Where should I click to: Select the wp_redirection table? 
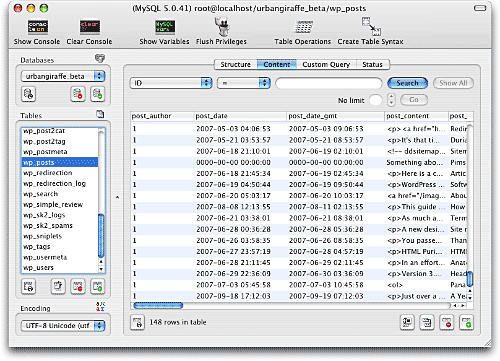(x=60, y=173)
